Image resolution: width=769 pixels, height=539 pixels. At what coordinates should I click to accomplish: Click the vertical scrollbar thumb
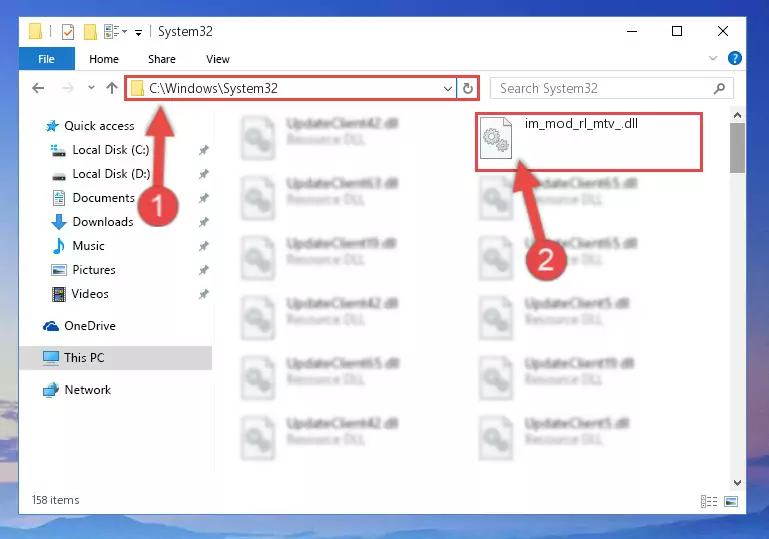pyautogui.click(x=737, y=148)
